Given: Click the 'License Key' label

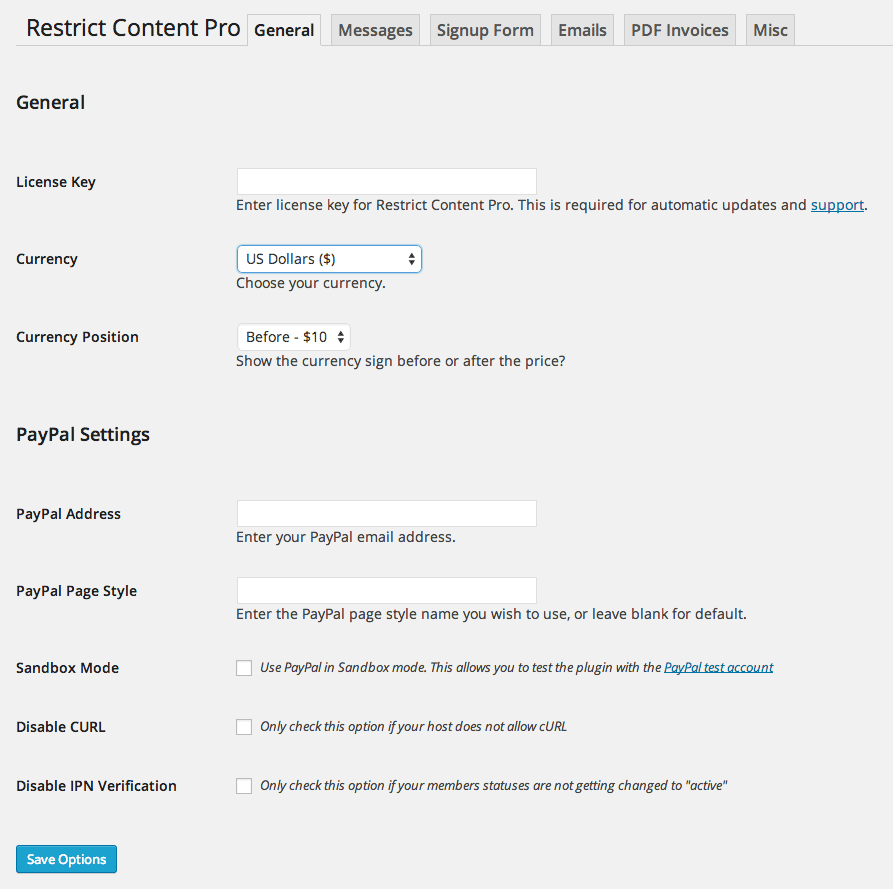Looking at the screenshot, I should click(x=56, y=182).
